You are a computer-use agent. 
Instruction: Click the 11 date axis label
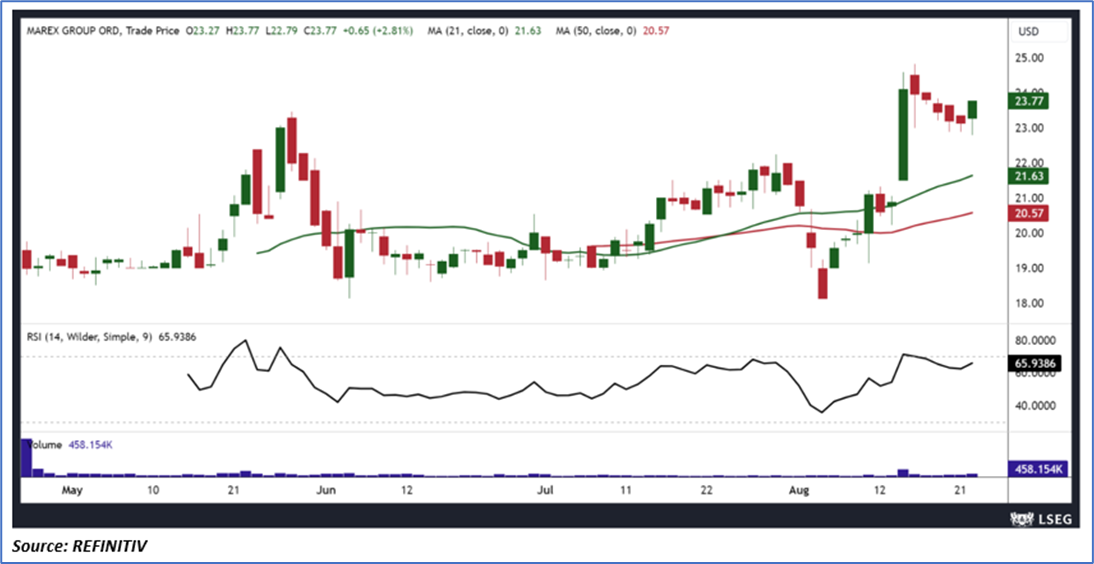click(627, 491)
